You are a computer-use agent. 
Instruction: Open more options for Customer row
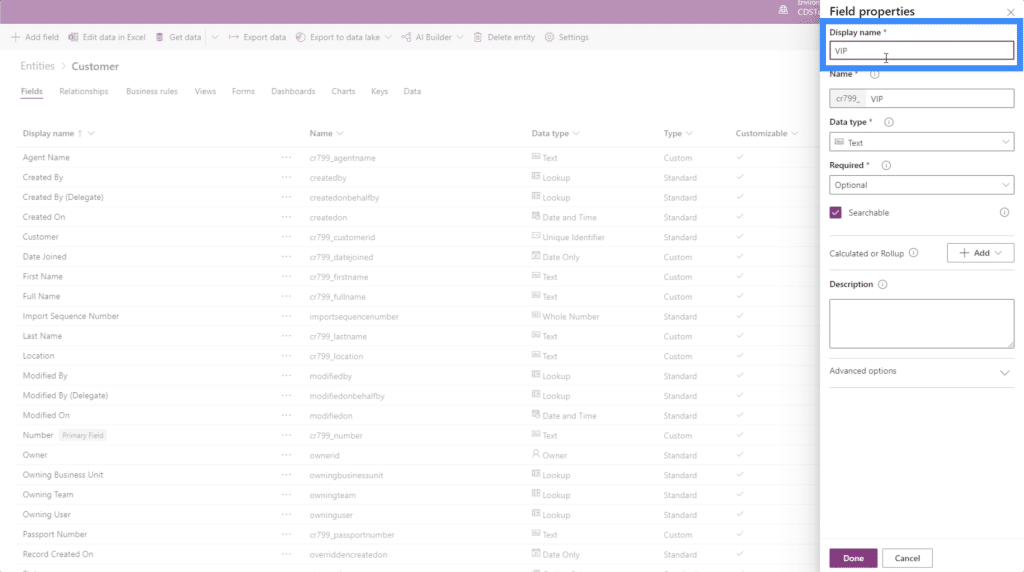286,236
